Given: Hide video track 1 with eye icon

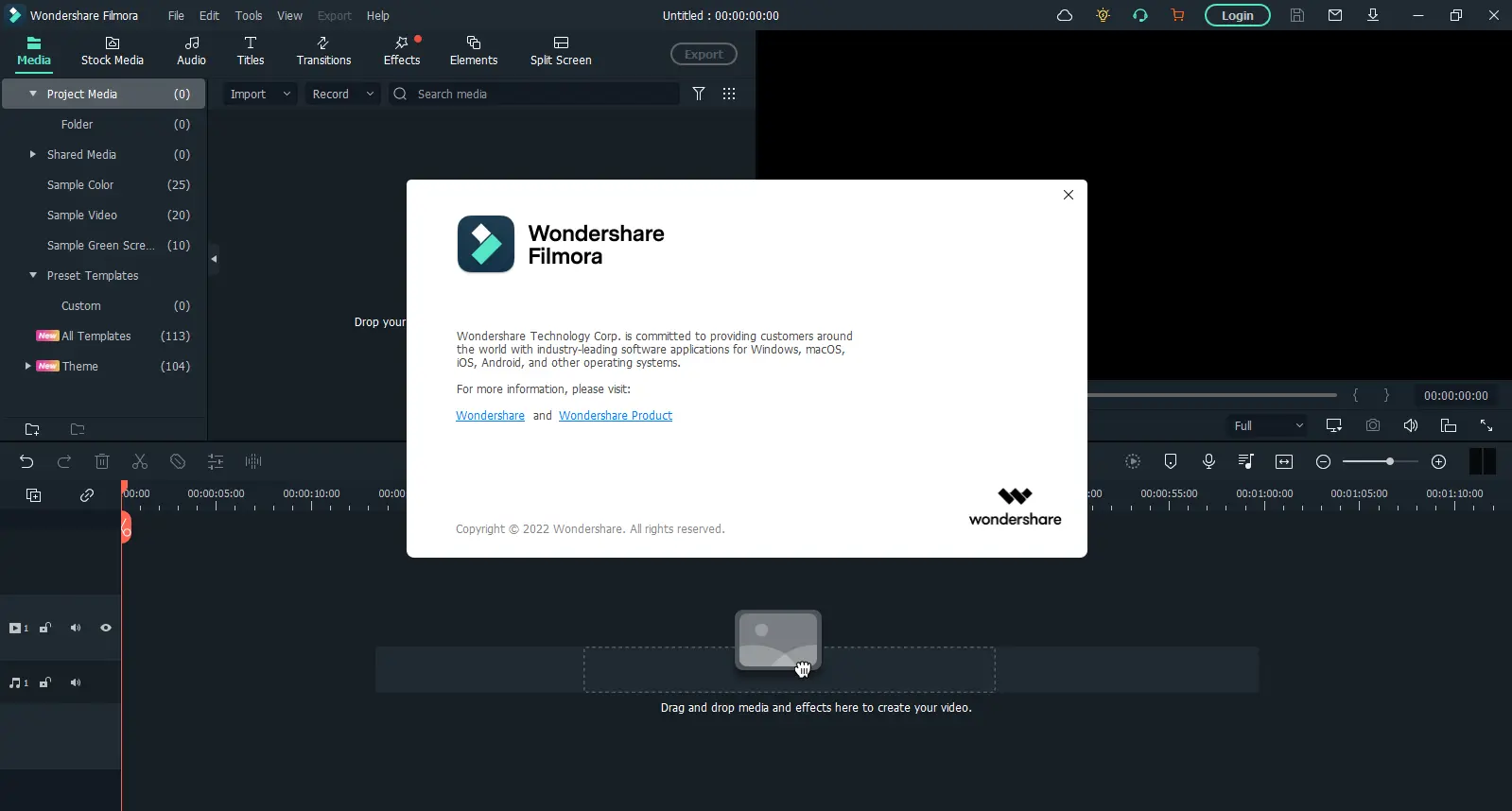Looking at the screenshot, I should pyautogui.click(x=106, y=628).
